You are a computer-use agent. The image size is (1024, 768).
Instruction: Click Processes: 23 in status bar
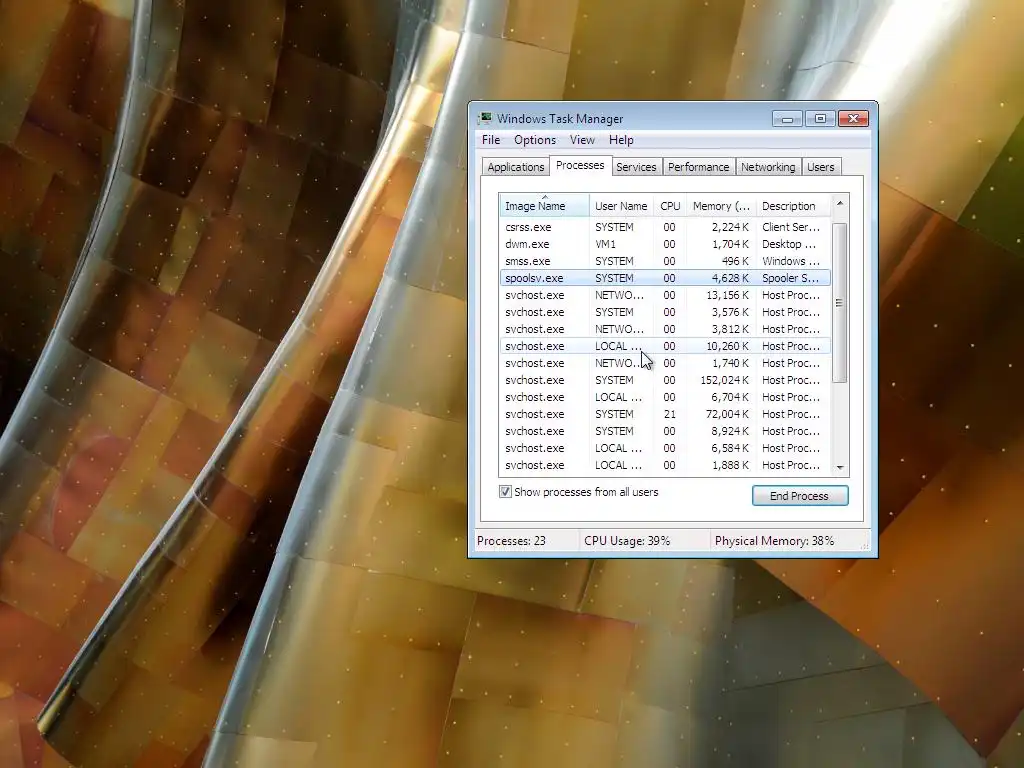511,541
